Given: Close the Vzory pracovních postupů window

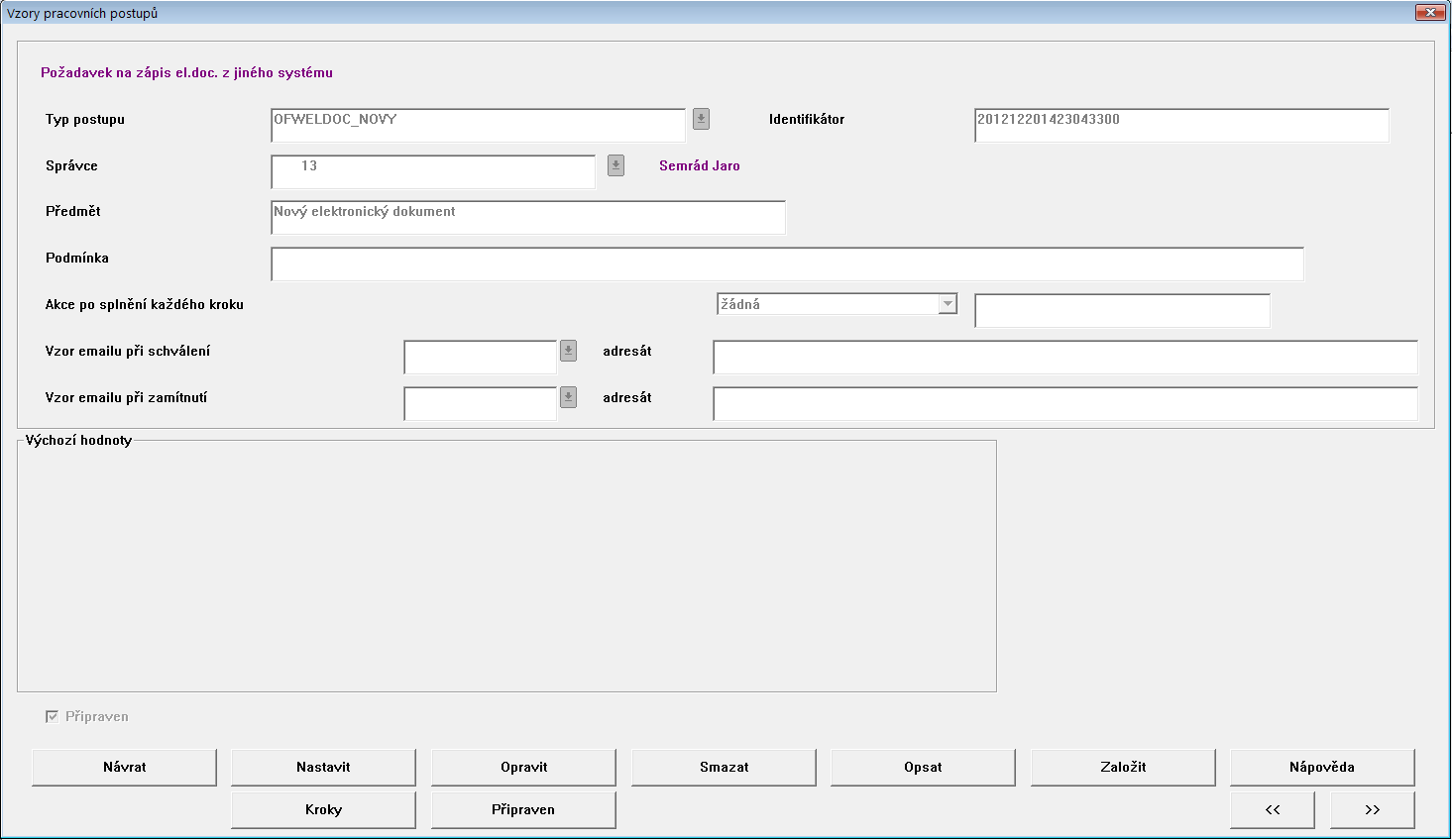Looking at the screenshot, I should coord(1429,13).
